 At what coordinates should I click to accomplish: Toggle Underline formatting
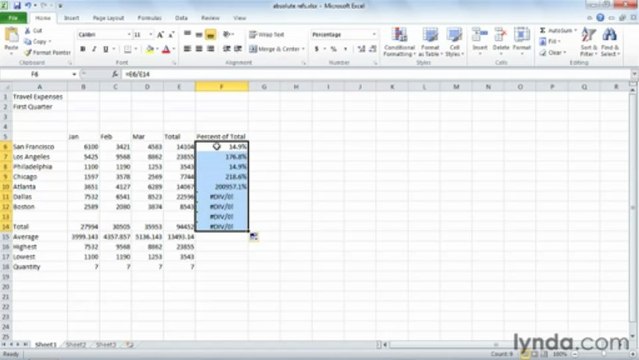106,49
